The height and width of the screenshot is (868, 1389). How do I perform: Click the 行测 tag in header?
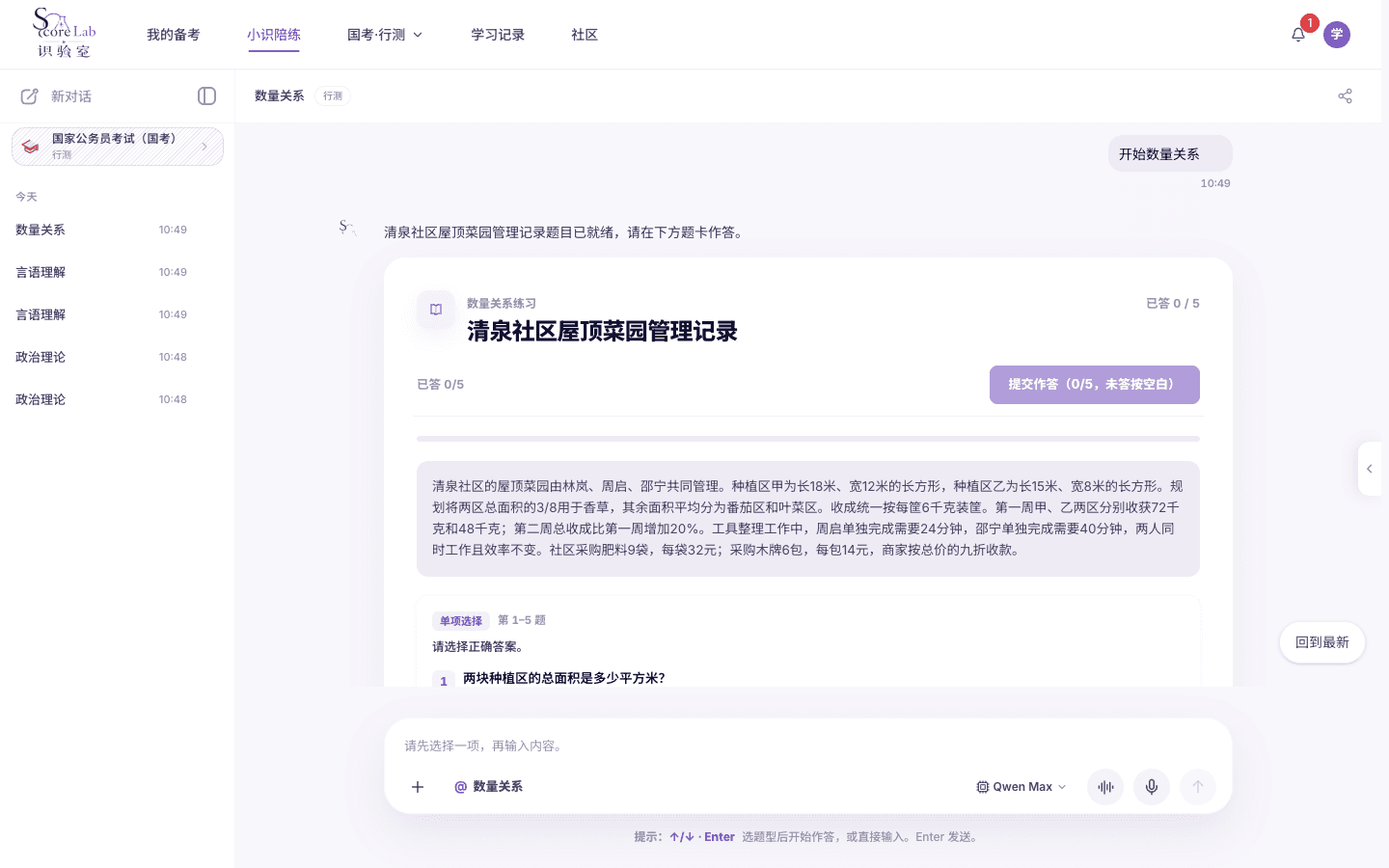click(333, 95)
